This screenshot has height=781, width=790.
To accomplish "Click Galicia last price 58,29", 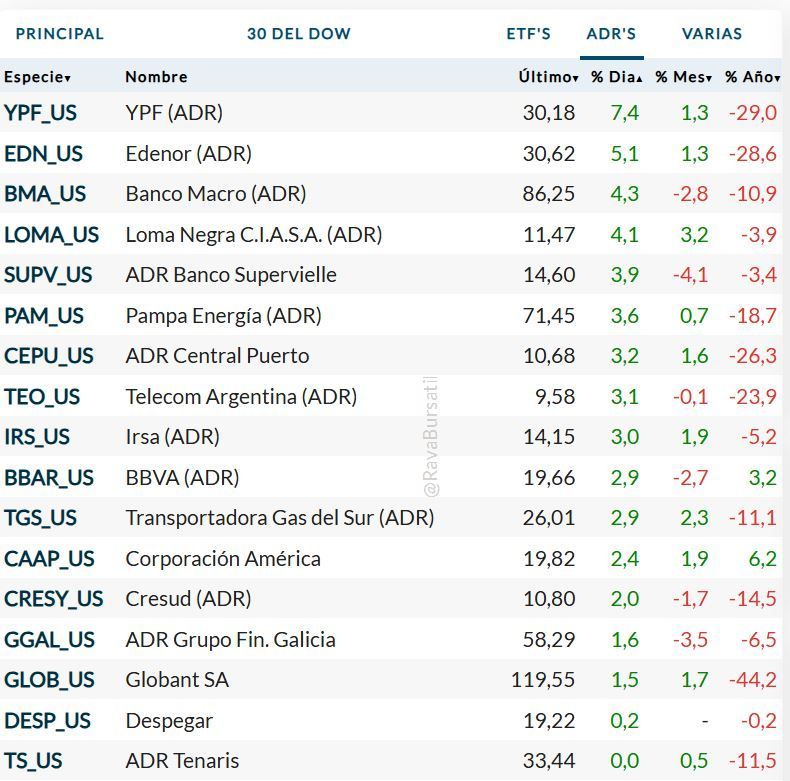I will tap(549, 640).
